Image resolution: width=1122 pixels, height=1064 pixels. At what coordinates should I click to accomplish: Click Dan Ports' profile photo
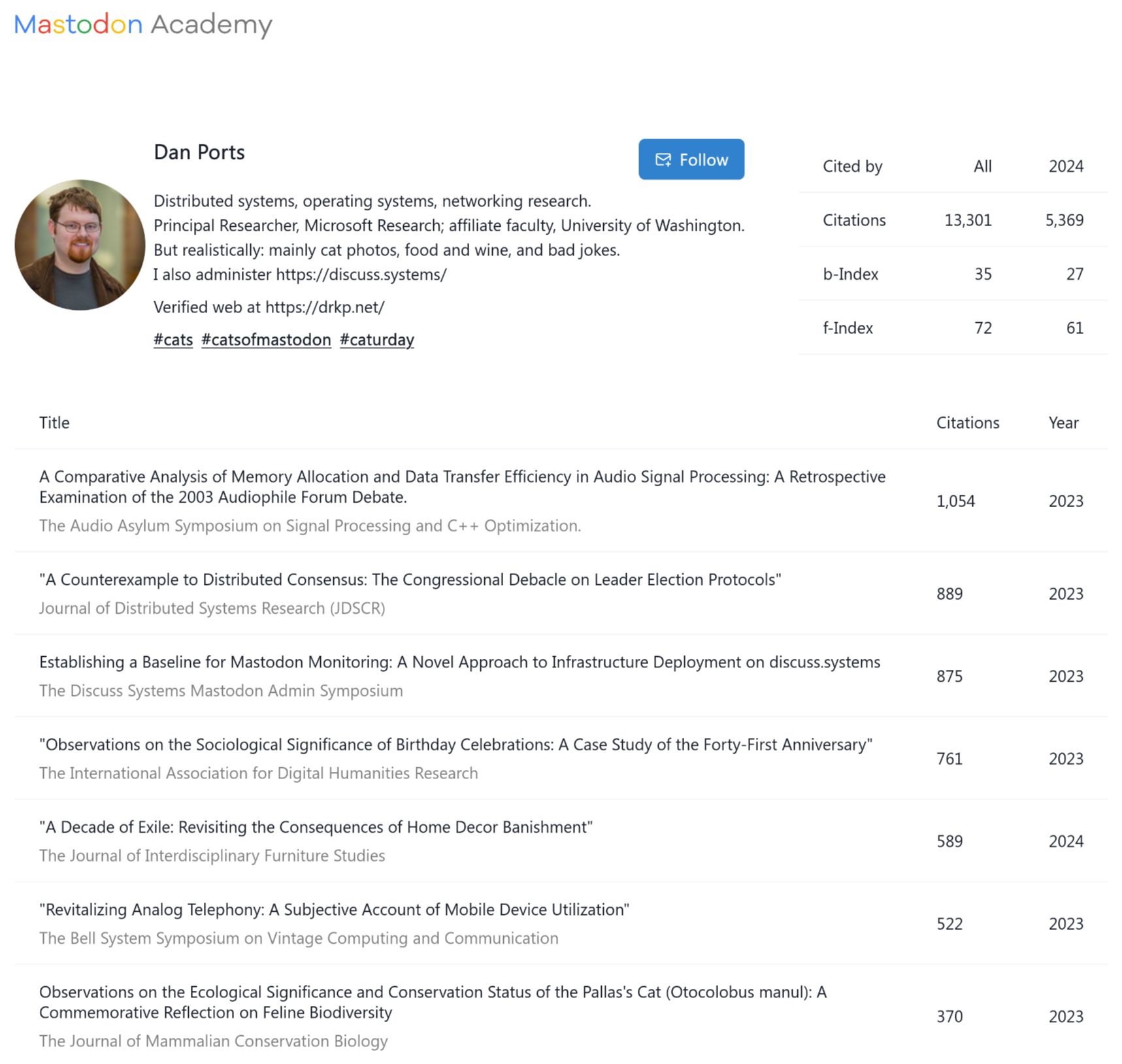click(x=80, y=245)
